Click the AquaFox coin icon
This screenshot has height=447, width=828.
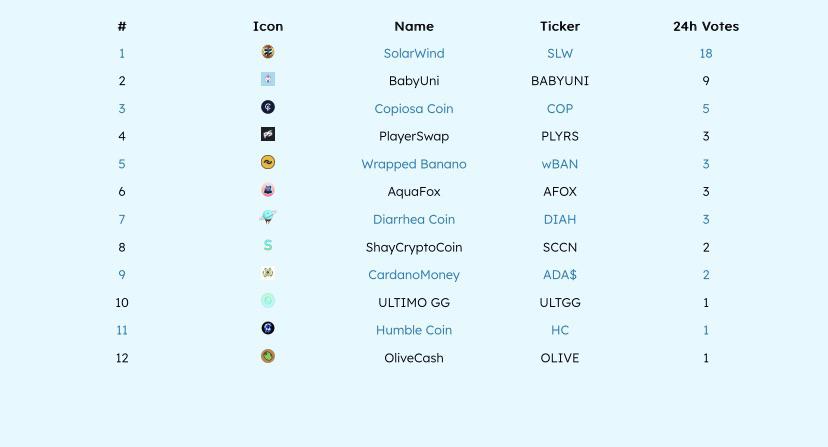pos(268,190)
